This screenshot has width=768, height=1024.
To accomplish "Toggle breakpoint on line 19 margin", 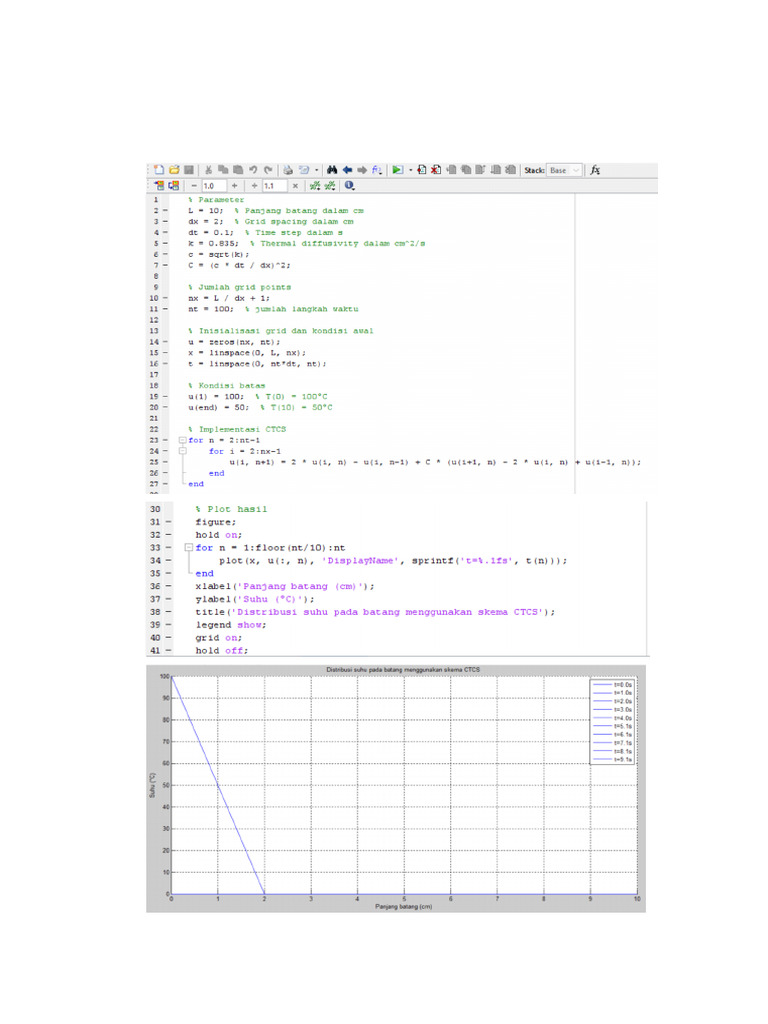I will click(x=164, y=396).
